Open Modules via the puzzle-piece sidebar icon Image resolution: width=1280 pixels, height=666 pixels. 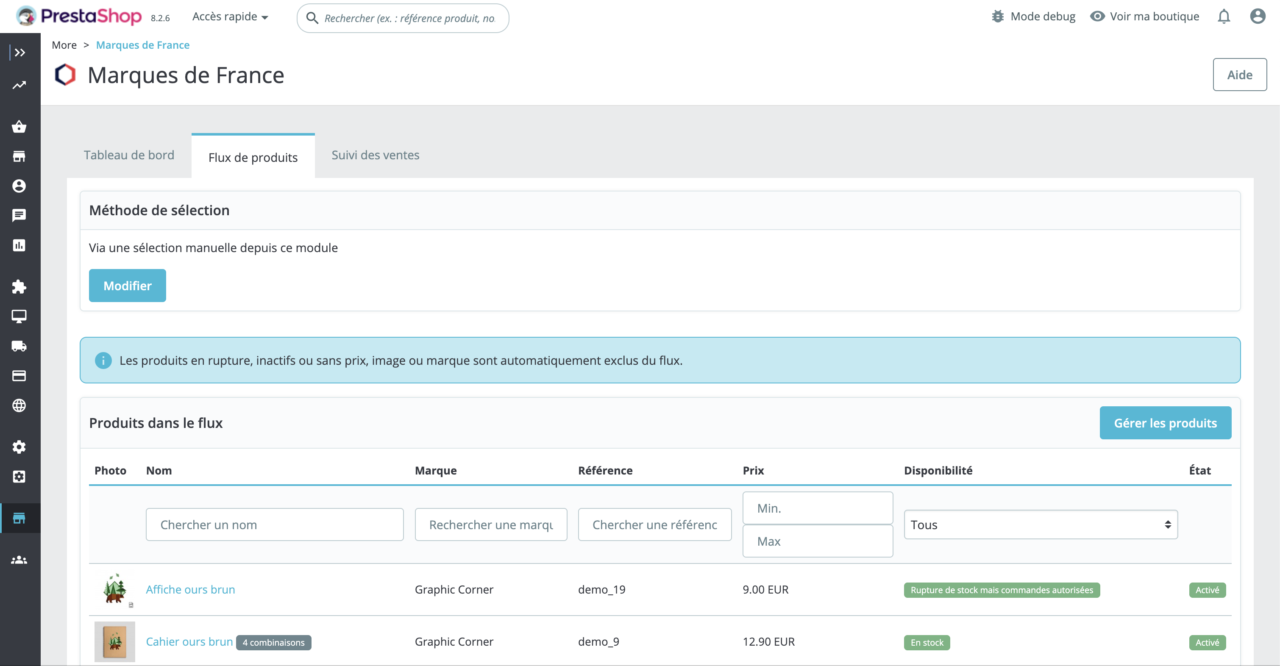(19, 287)
